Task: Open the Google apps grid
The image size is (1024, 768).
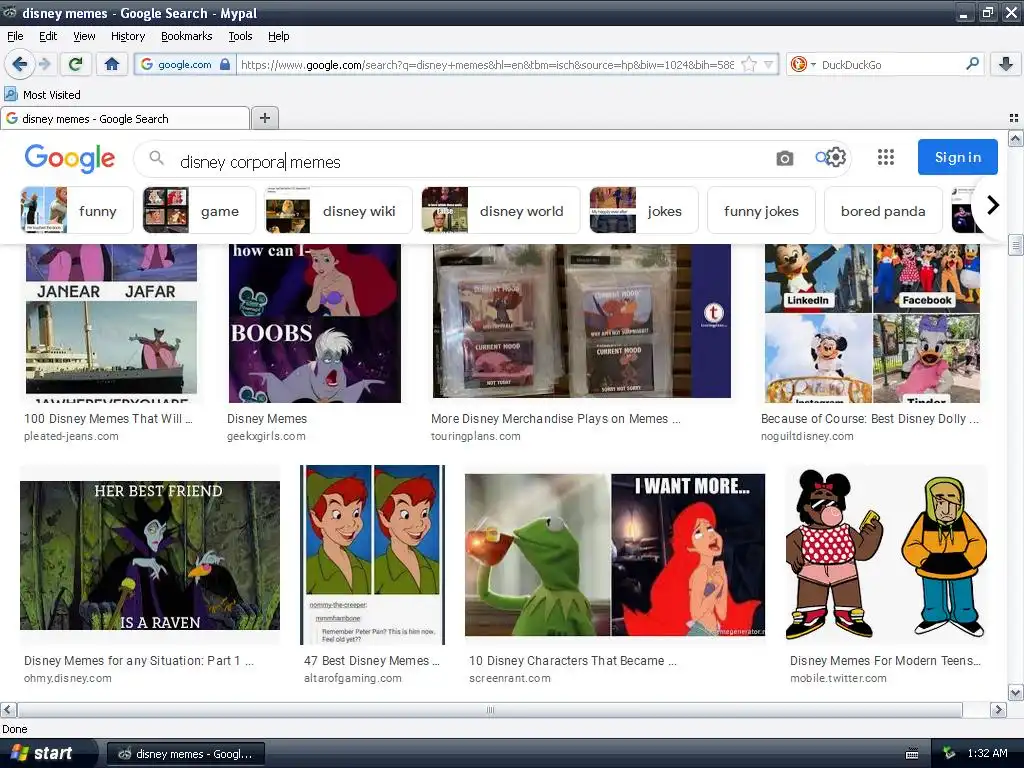Action: 886,157
